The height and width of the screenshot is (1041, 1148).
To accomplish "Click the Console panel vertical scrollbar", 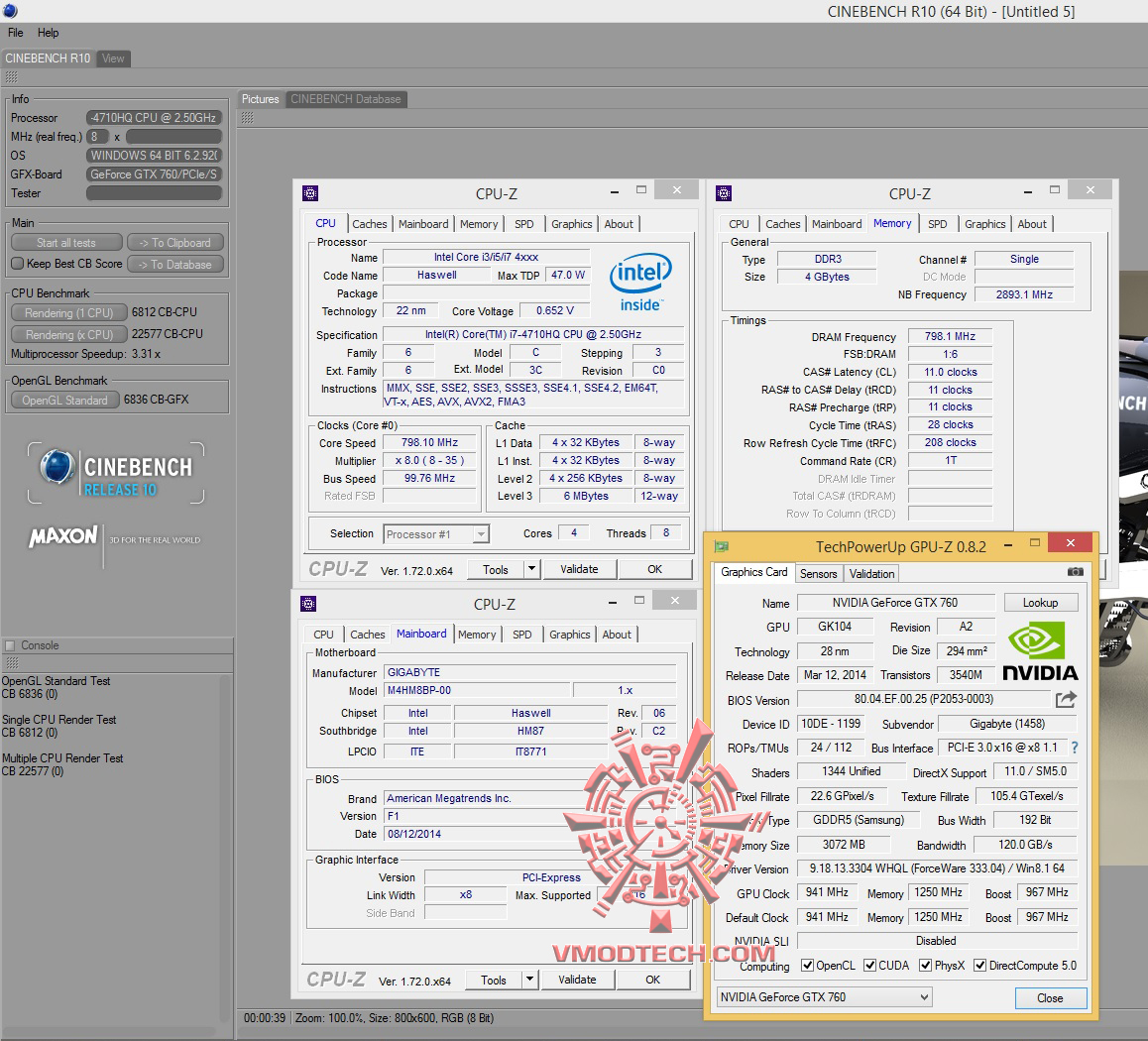I will (225, 850).
